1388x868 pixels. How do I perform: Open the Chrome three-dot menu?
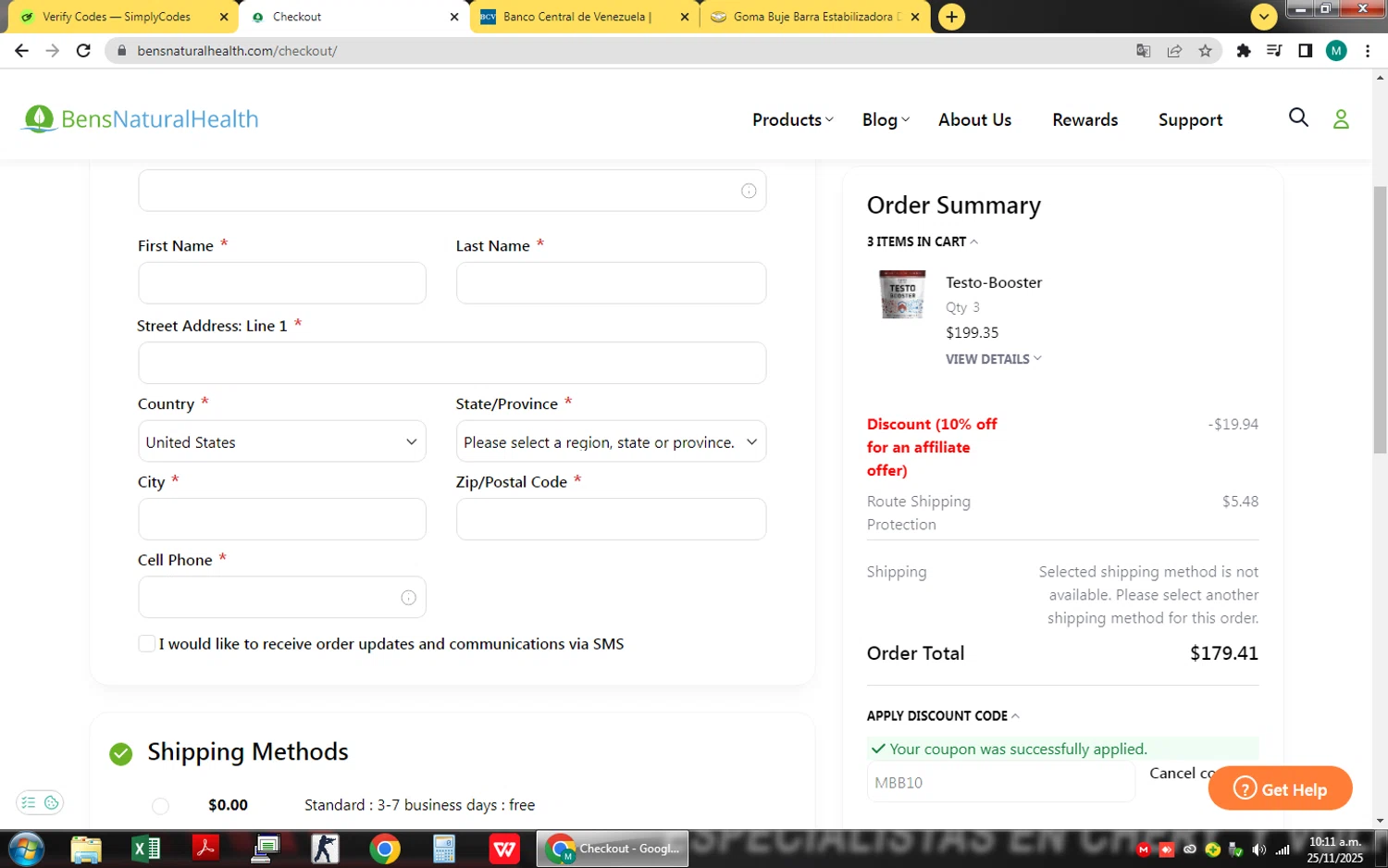pyautogui.click(x=1368, y=51)
